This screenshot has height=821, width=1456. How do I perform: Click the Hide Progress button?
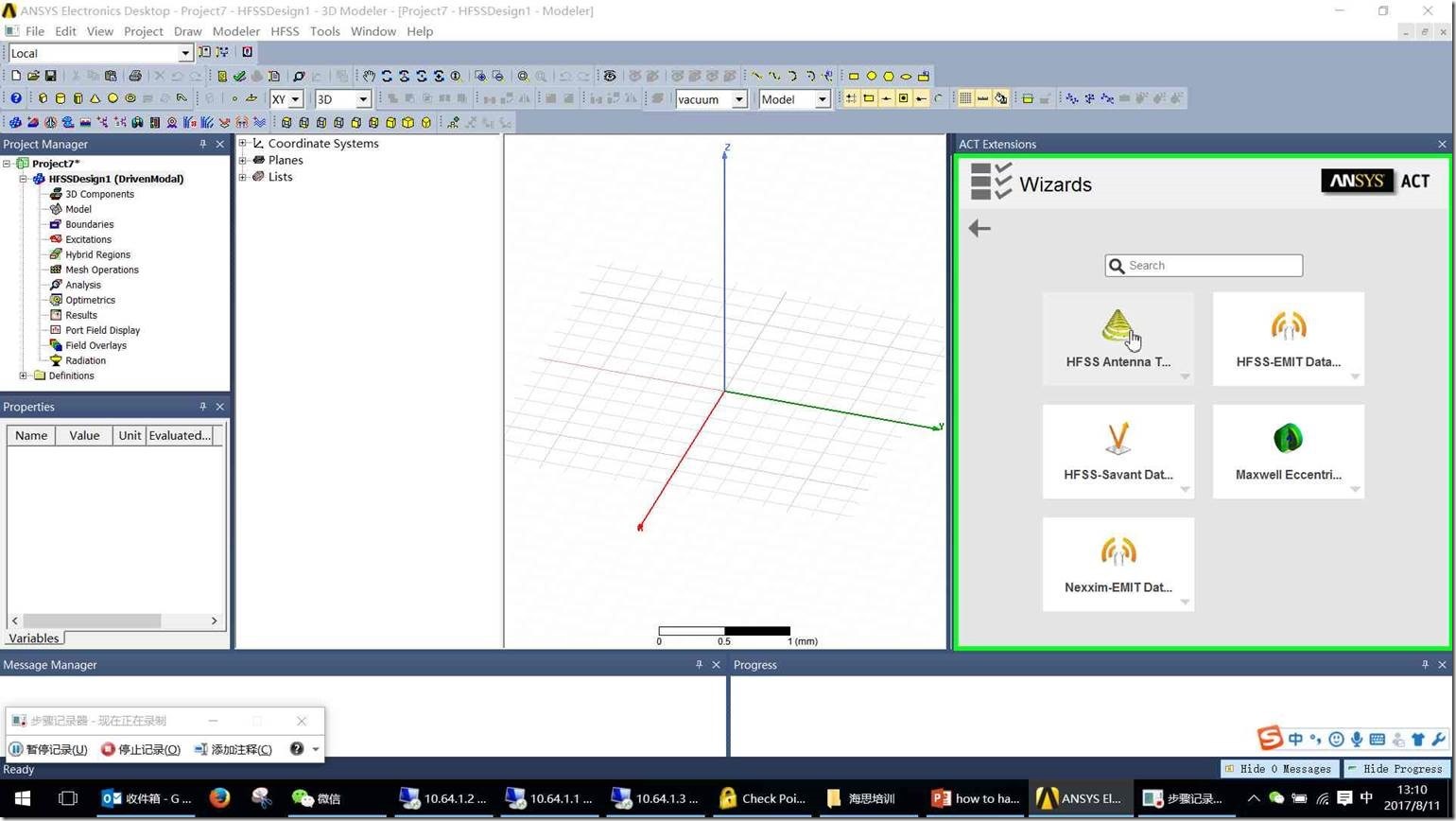click(1397, 769)
